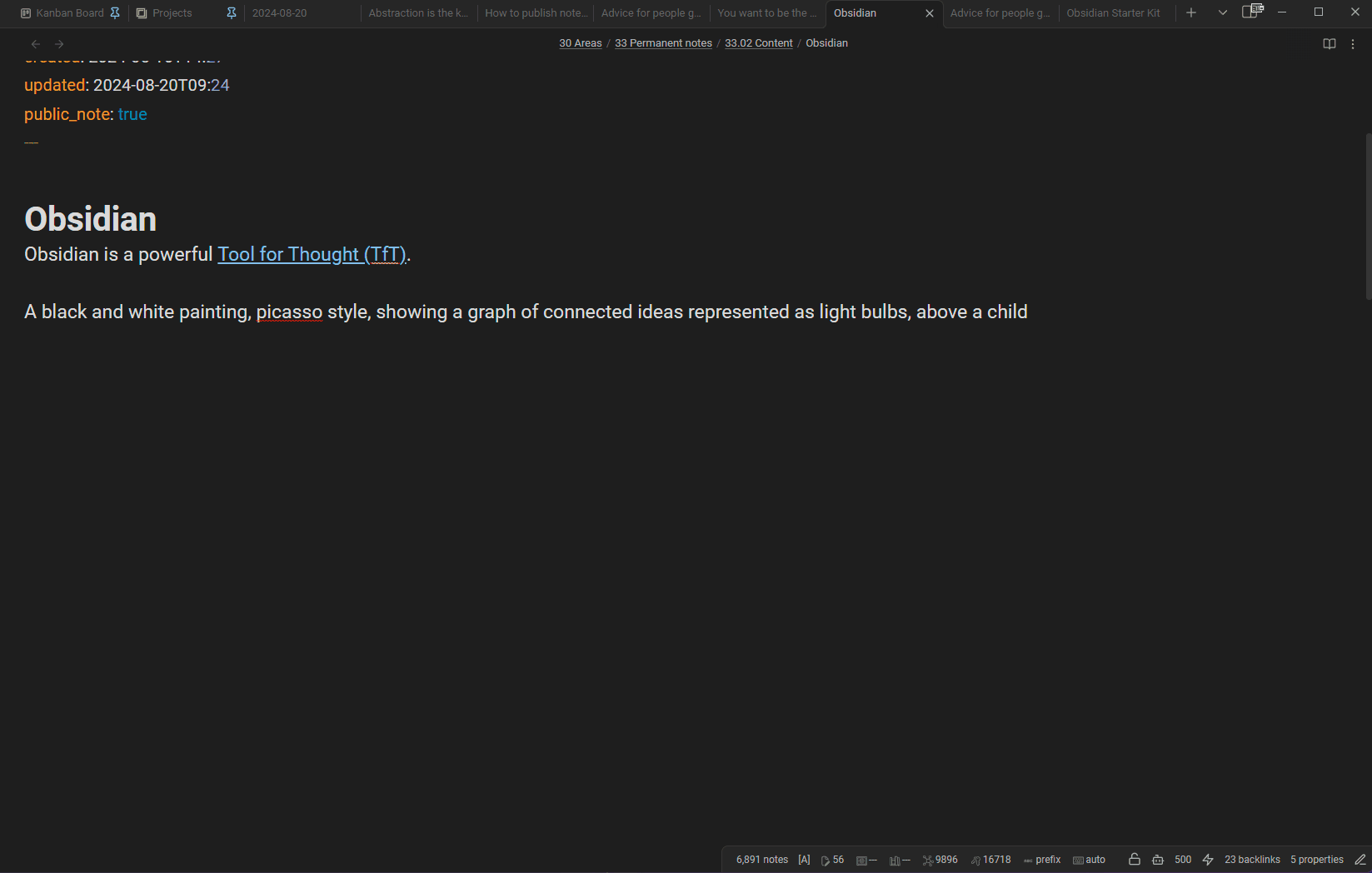This screenshot has height=873, width=1372.
Task: Click the auto status bar setting
Action: tap(1090, 860)
